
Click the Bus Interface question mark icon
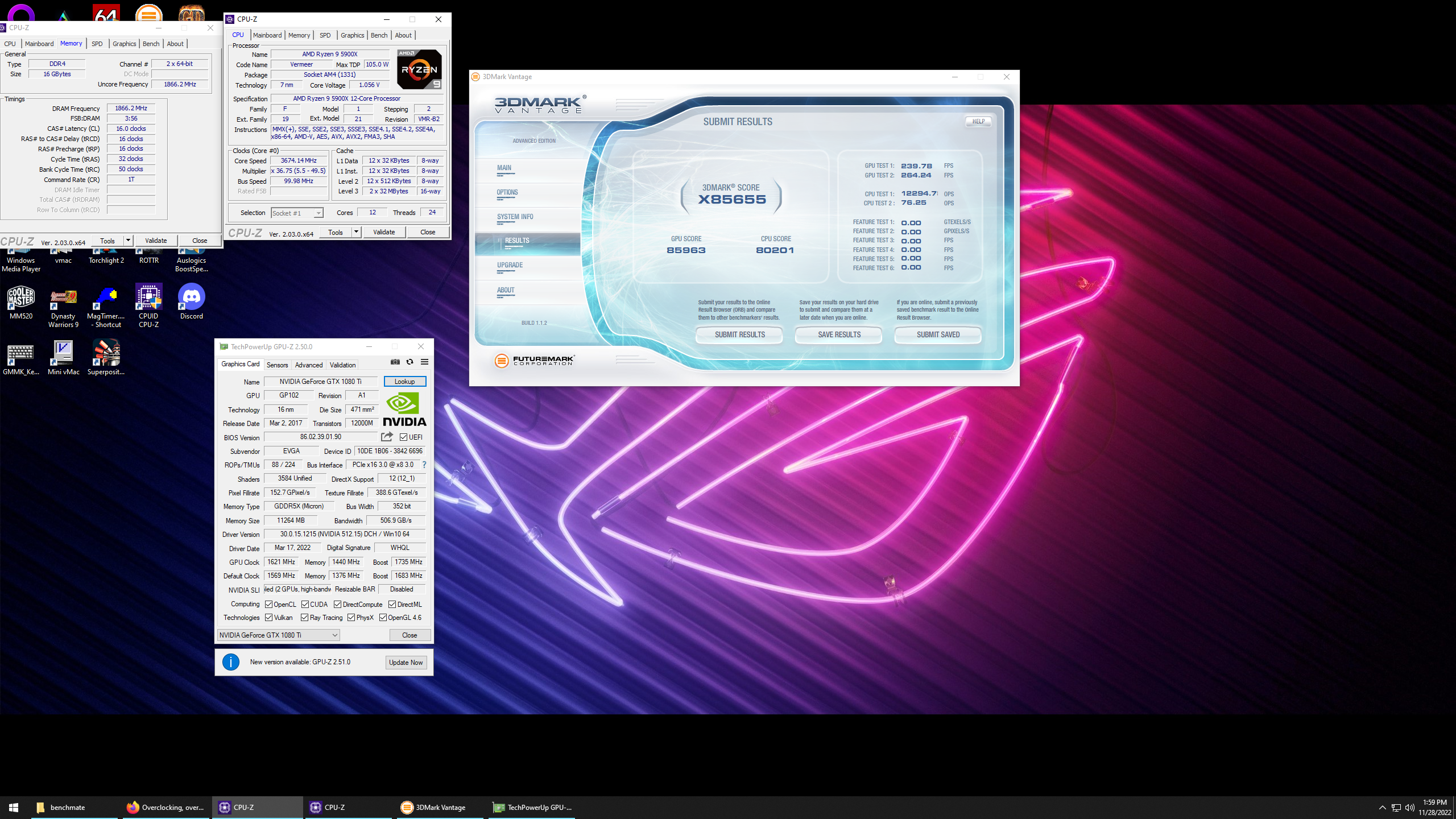tap(424, 465)
